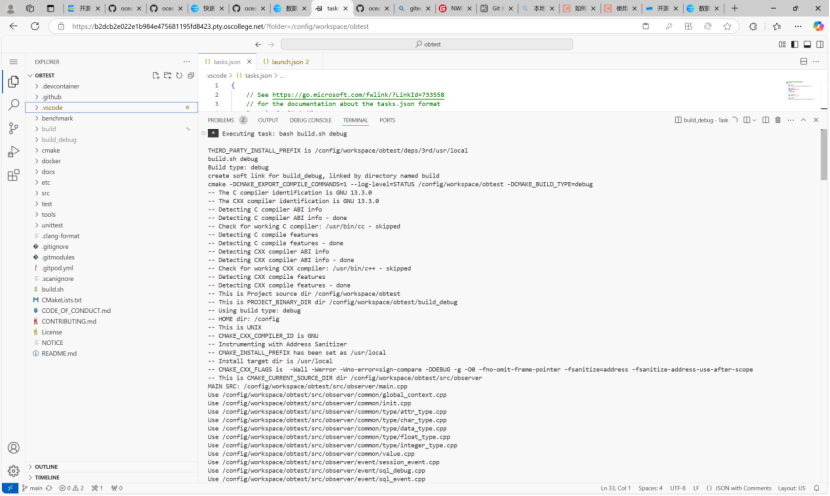Open the Search view in the activity bar

(x=14, y=105)
